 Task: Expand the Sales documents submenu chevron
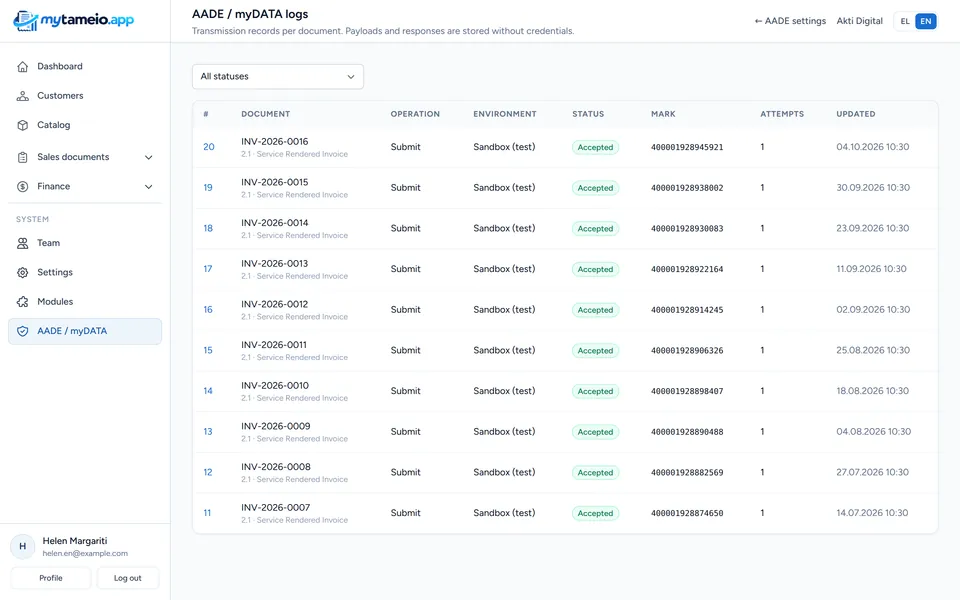click(x=148, y=157)
